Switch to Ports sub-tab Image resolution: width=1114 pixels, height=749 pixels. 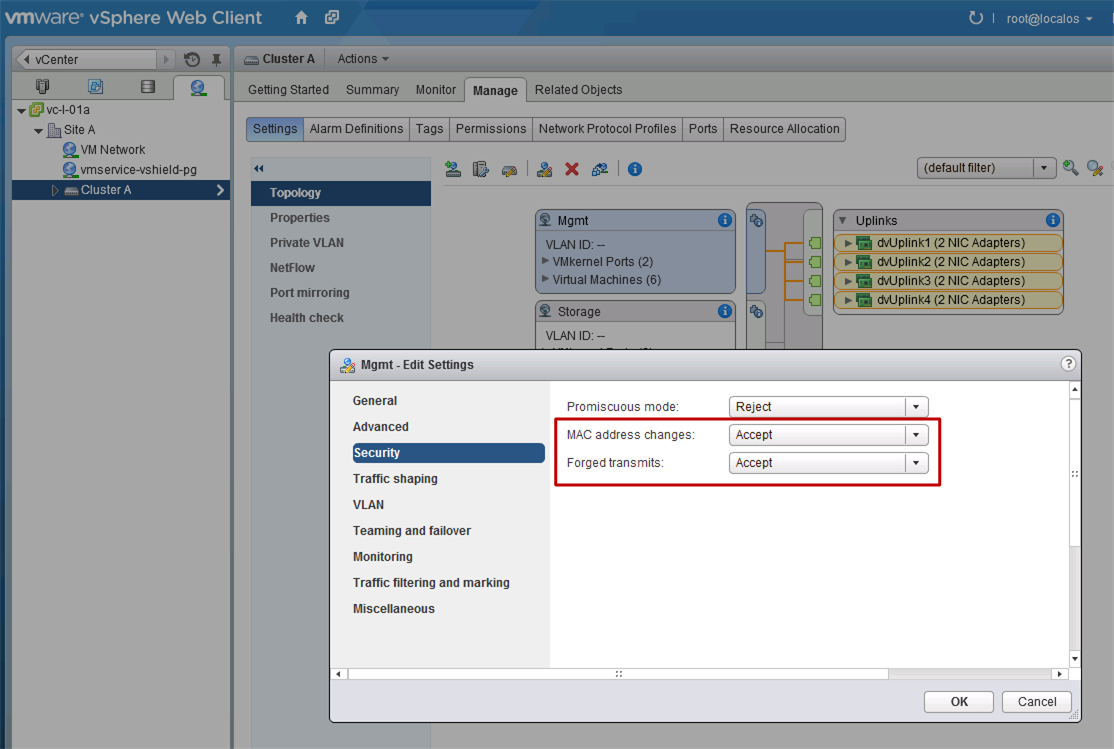click(x=703, y=129)
